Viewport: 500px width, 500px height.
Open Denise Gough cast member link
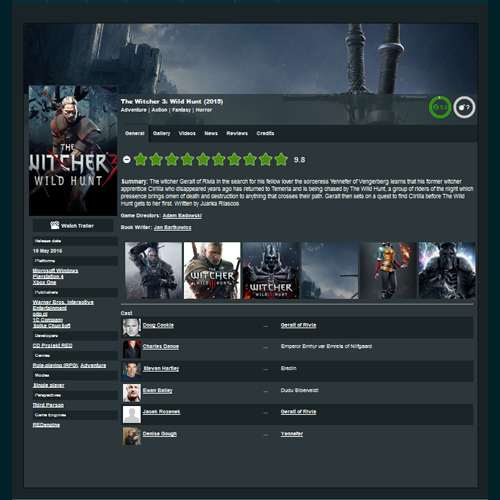pos(160,434)
